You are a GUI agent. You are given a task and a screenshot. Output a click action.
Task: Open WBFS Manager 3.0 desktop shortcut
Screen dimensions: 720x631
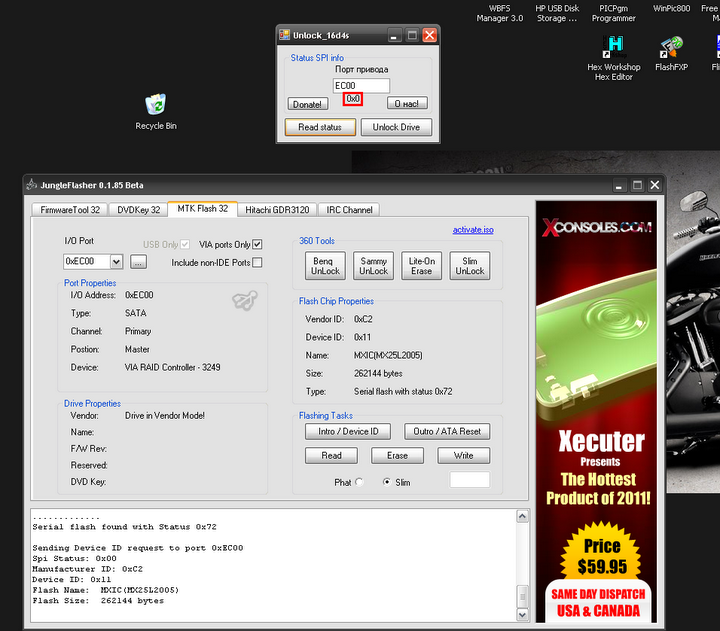point(500,13)
